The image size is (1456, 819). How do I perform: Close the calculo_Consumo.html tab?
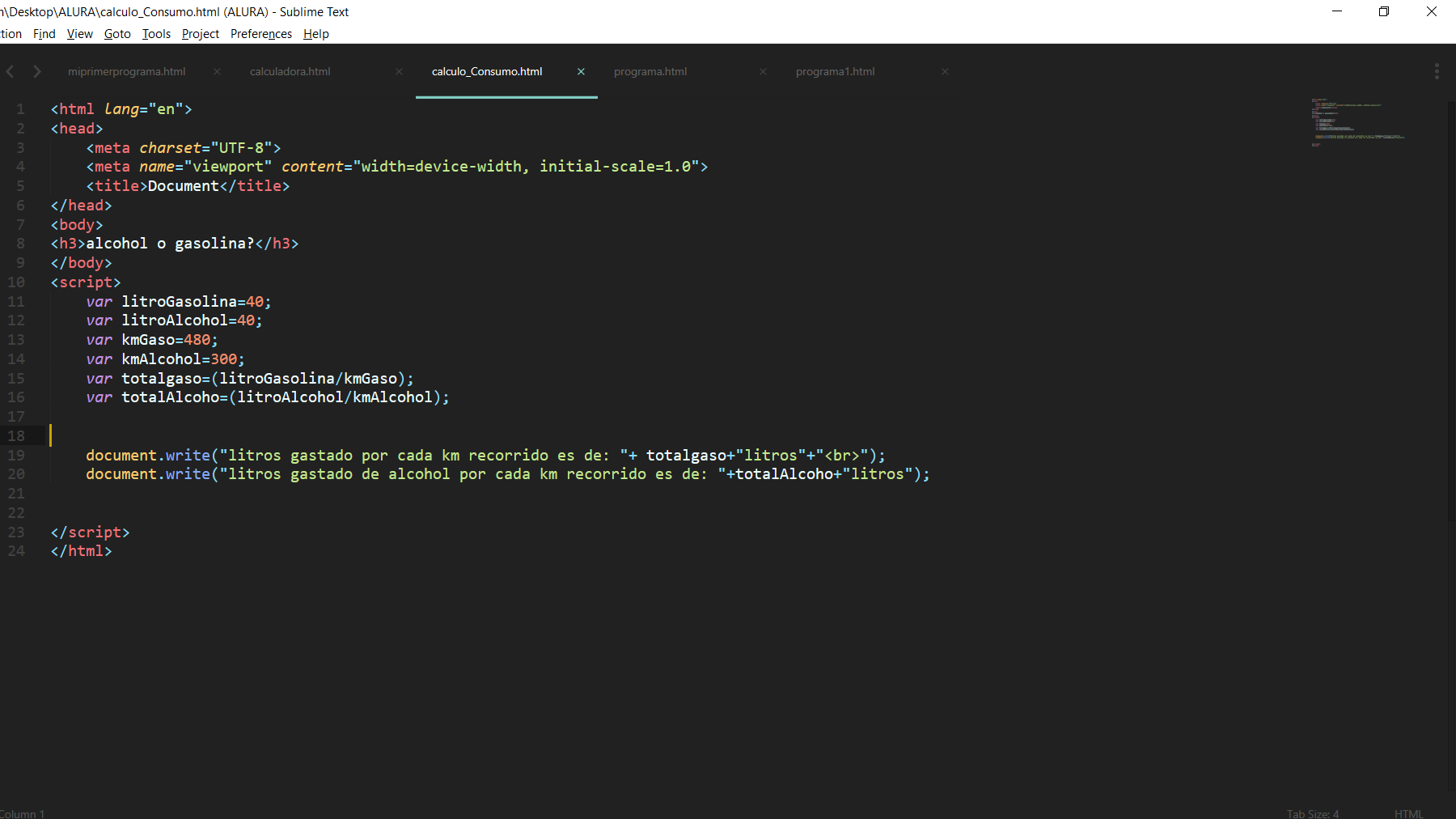(x=581, y=71)
